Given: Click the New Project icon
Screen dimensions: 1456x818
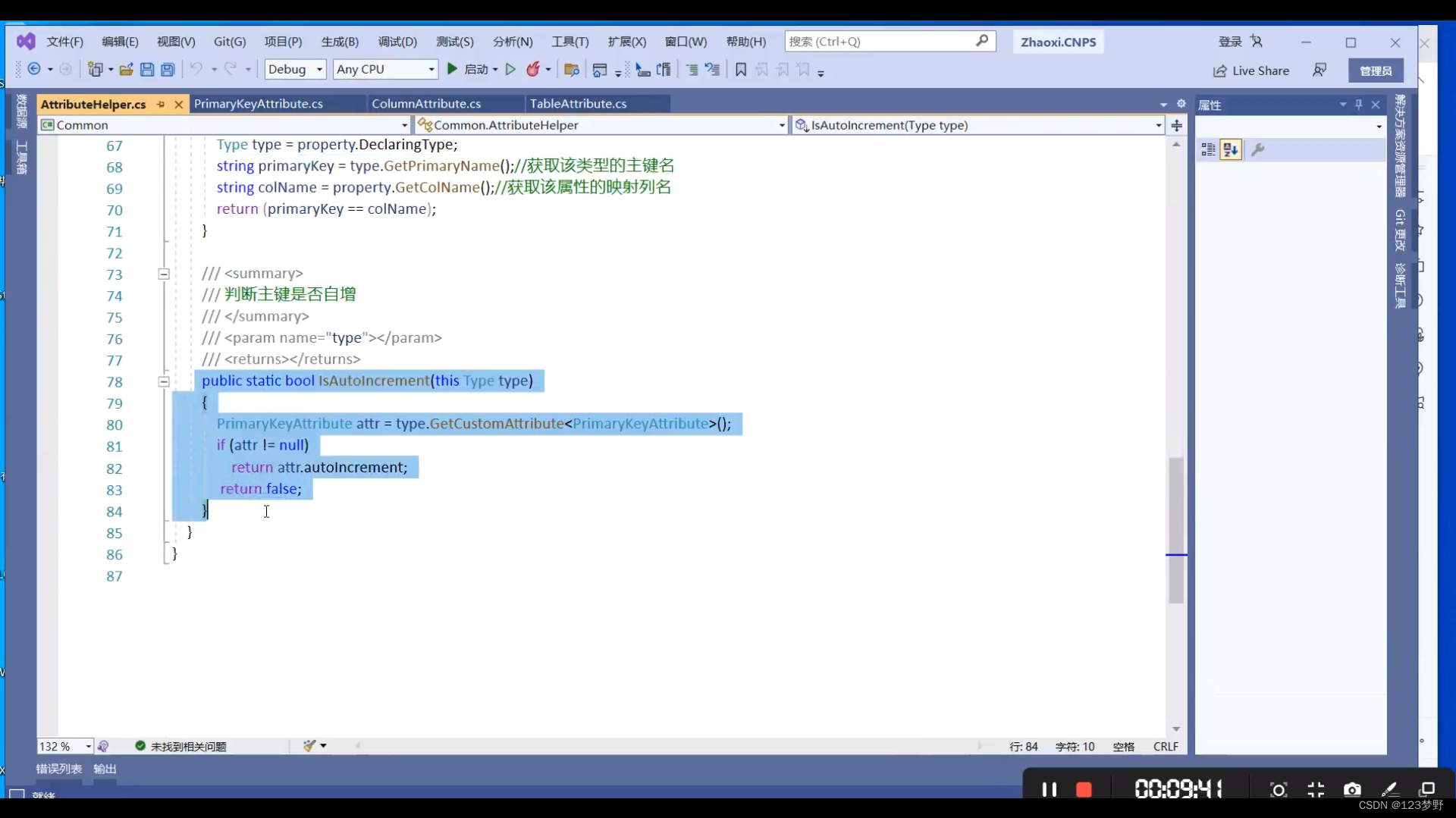Looking at the screenshot, I should point(95,69).
